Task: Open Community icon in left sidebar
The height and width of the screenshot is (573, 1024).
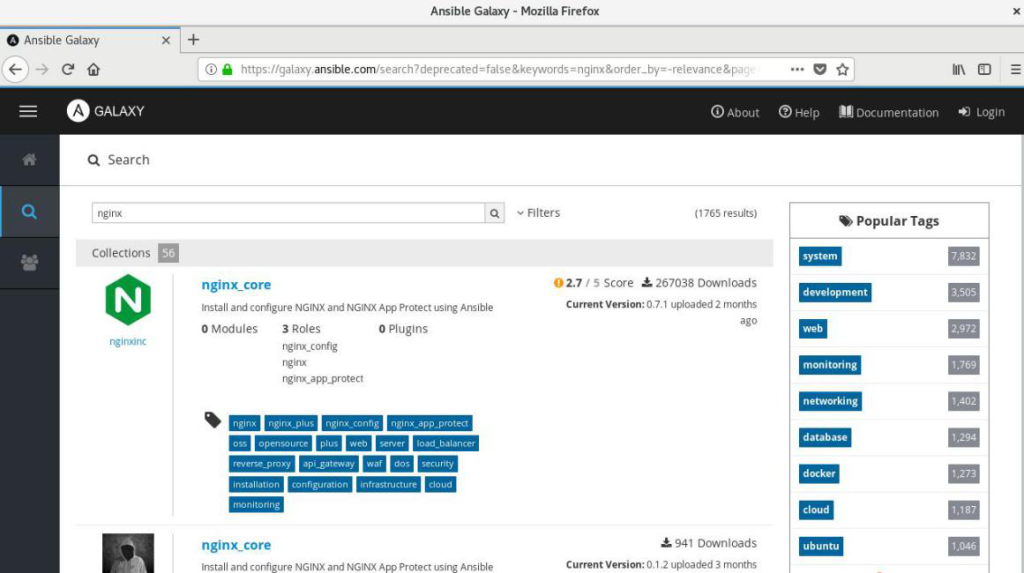Action: click(x=29, y=263)
